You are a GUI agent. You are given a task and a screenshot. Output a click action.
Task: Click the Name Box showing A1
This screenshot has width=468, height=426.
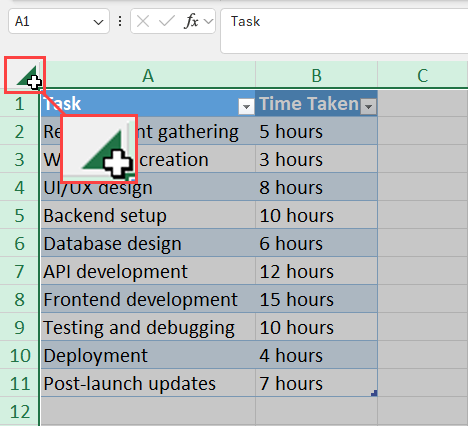[59, 21]
